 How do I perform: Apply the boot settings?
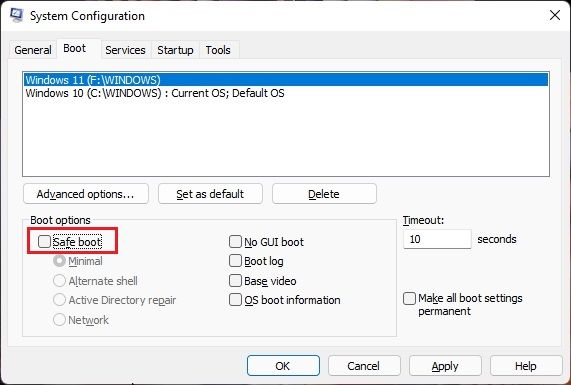[x=445, y=366]
